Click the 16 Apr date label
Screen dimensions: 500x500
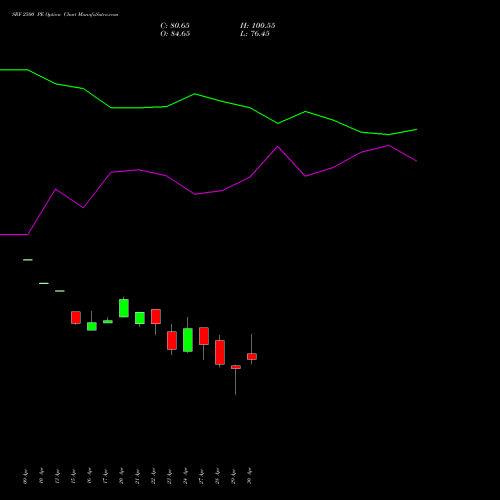coord(89,476)
